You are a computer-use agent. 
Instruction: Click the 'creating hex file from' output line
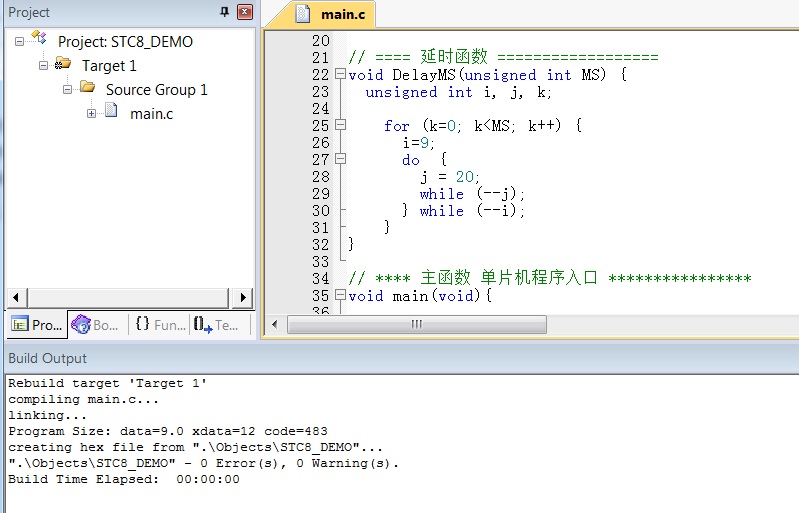pos(196,447)
